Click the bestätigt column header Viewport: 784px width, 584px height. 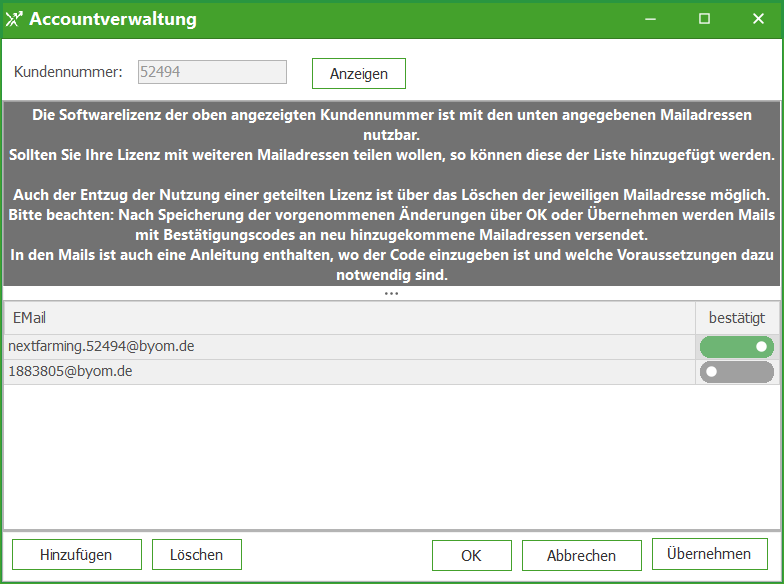pyautogui.click(x=737, y=318)
